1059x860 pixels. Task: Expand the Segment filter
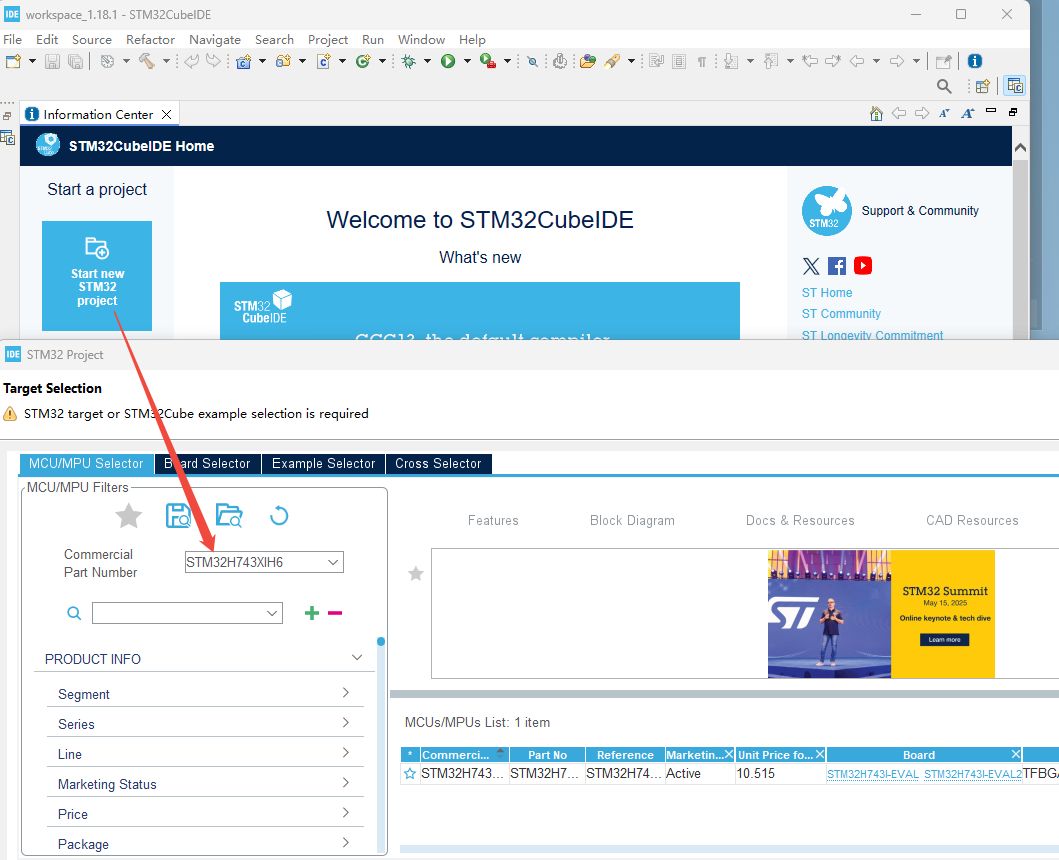(346, 693)
